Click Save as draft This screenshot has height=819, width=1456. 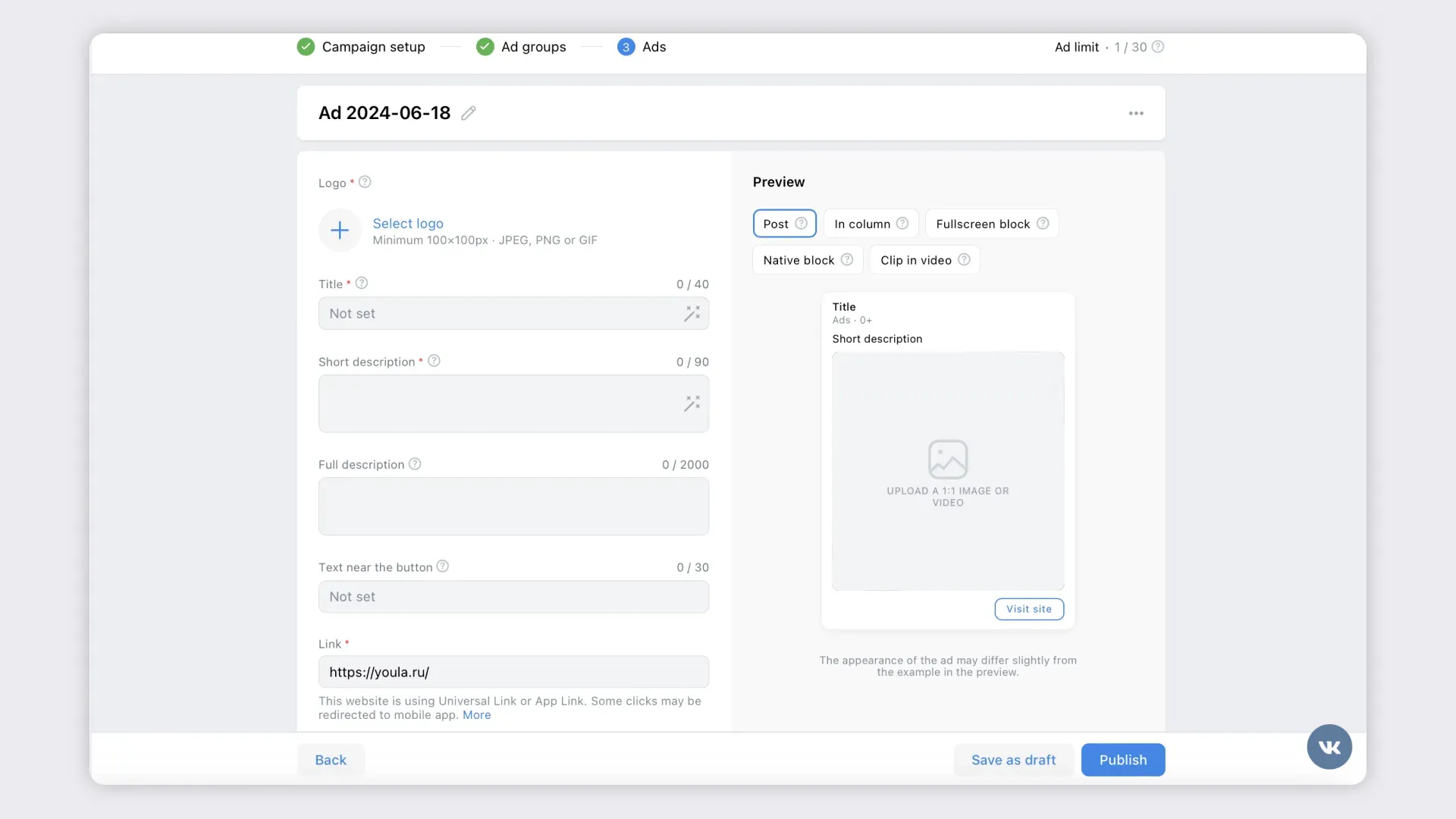coord(1013,760)
